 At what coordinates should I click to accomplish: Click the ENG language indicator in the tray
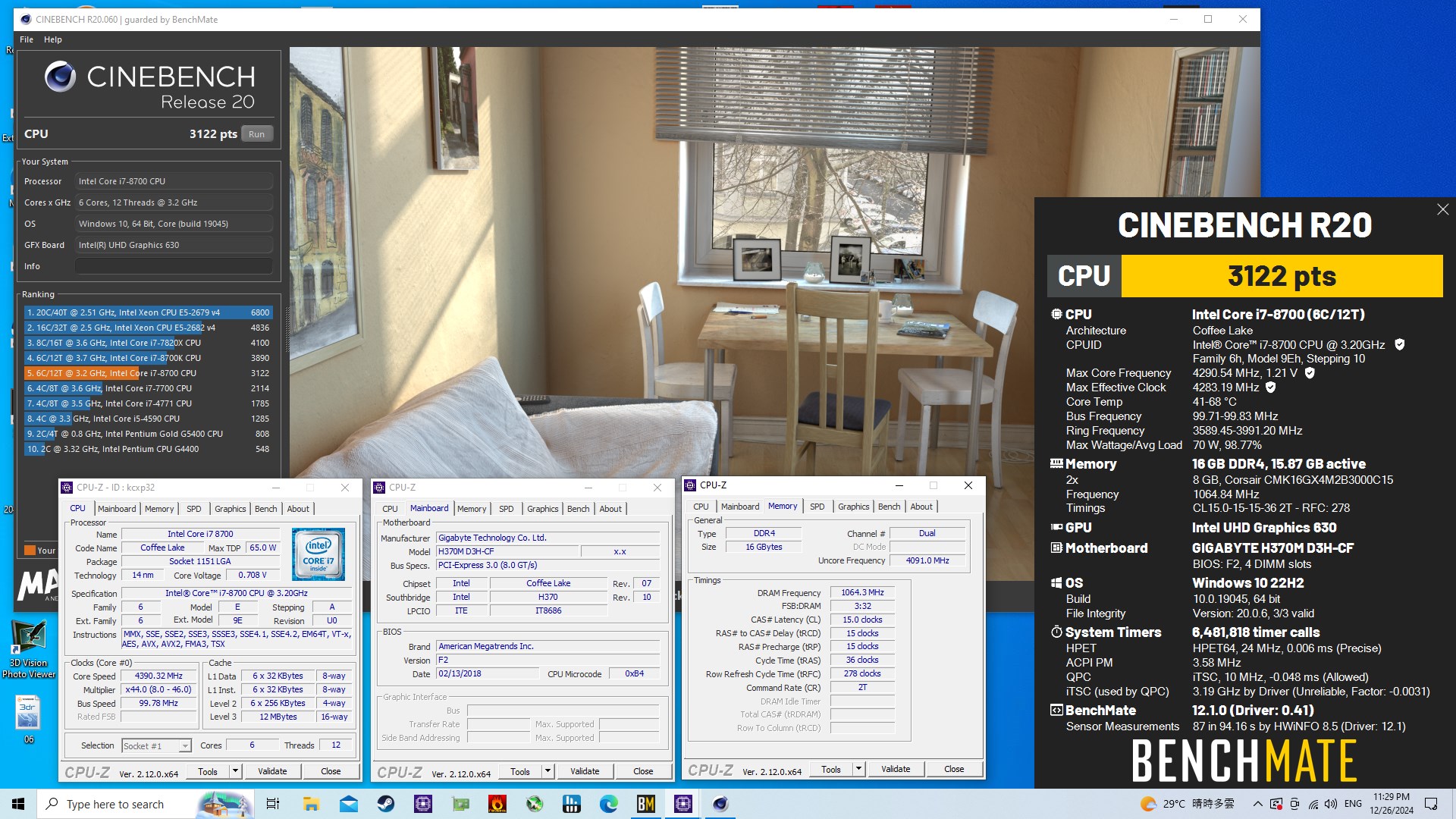click(1353, 804)
